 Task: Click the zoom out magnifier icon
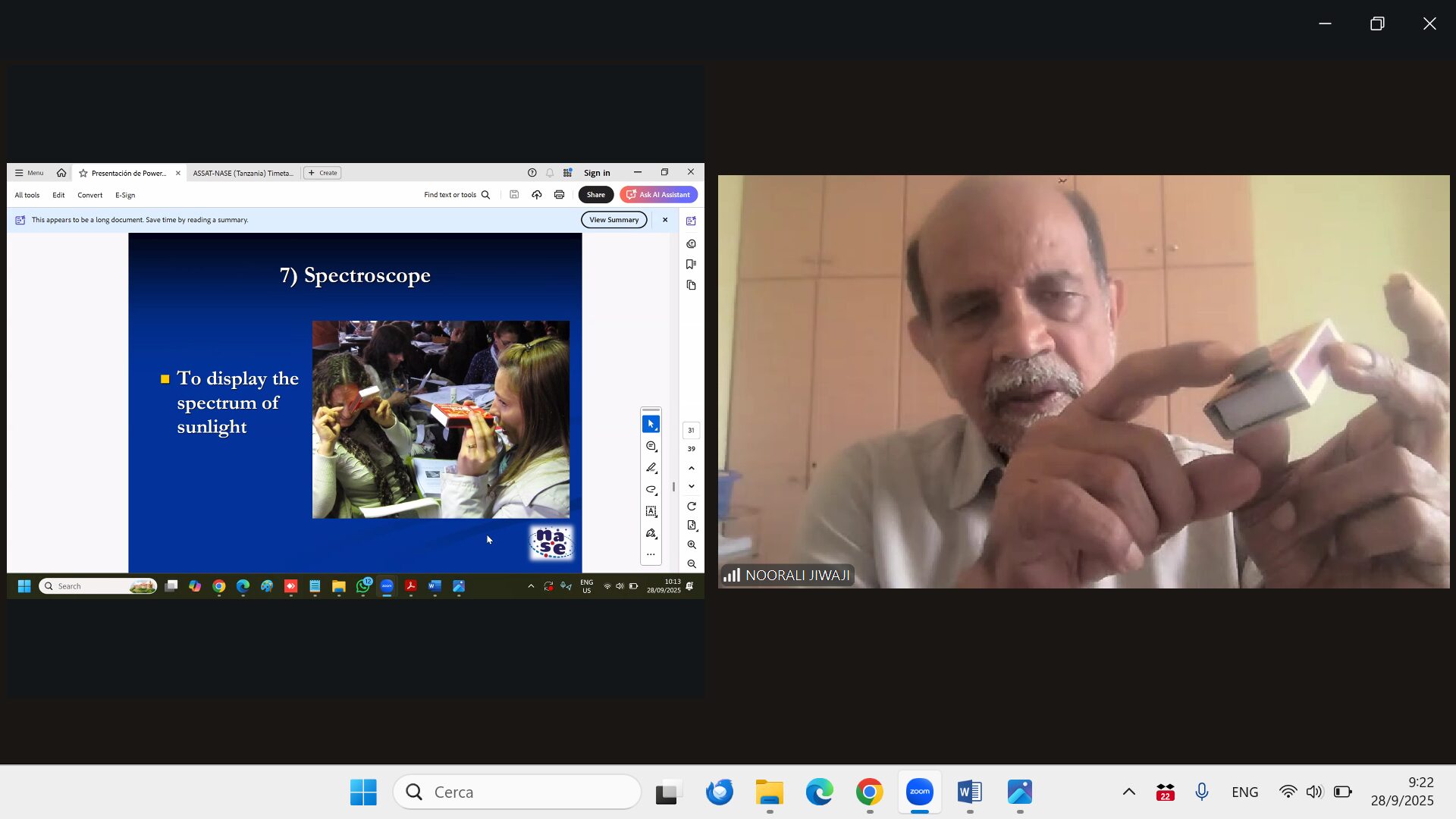click(691, 564)
